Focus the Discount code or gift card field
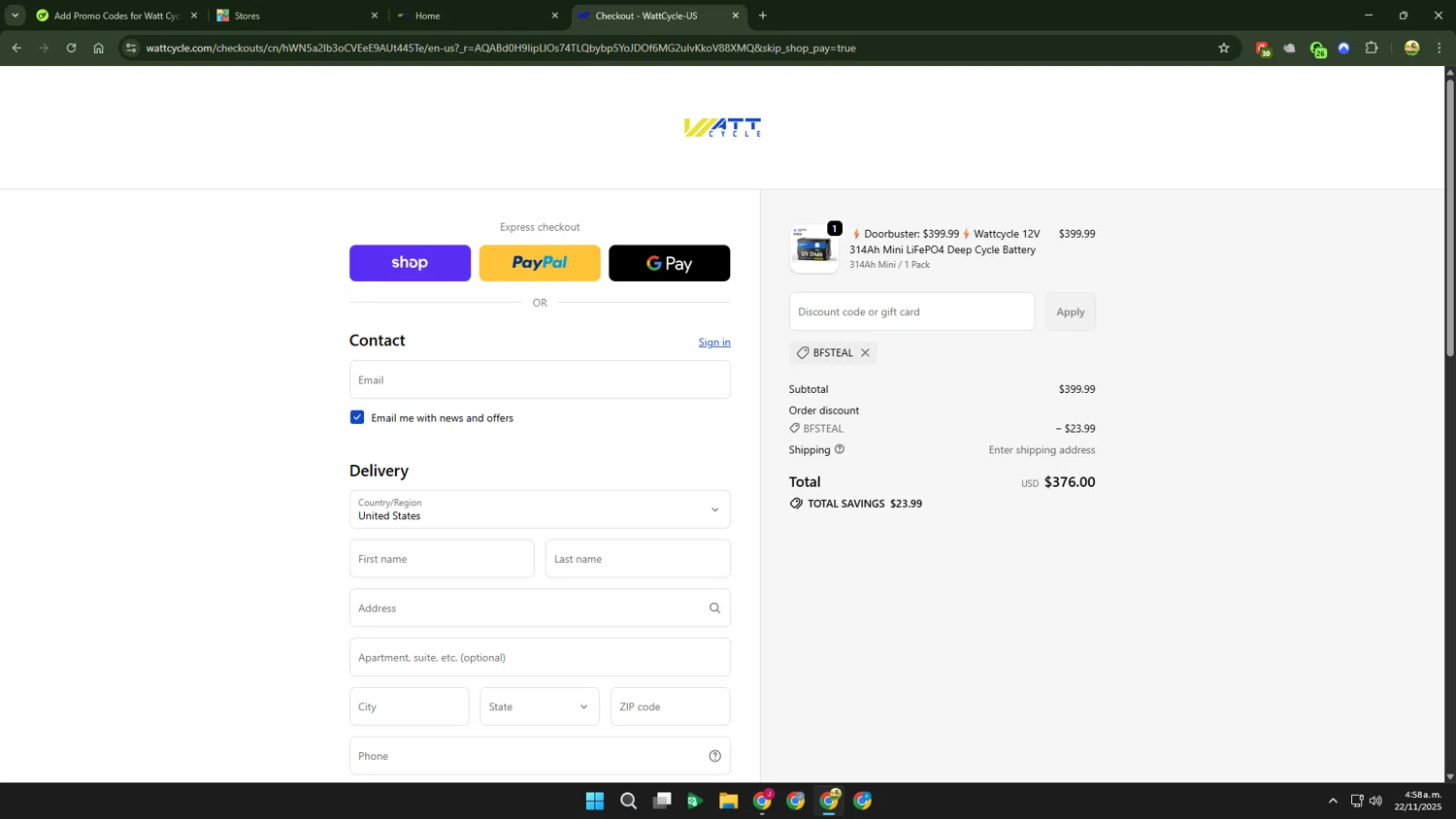This screenshot has height=819, width=1456. (911, 311)
